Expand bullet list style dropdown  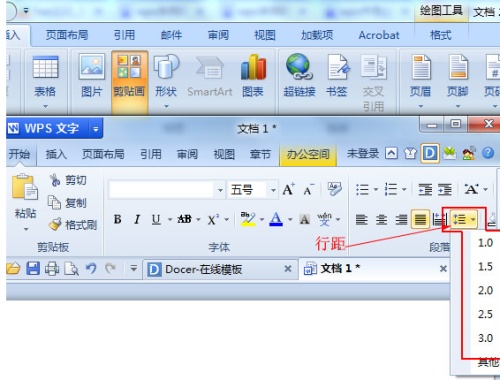point(376,190)
